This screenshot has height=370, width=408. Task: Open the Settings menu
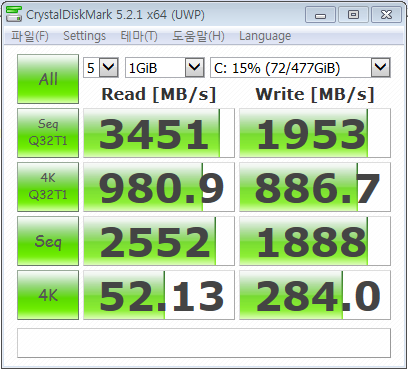84,36
